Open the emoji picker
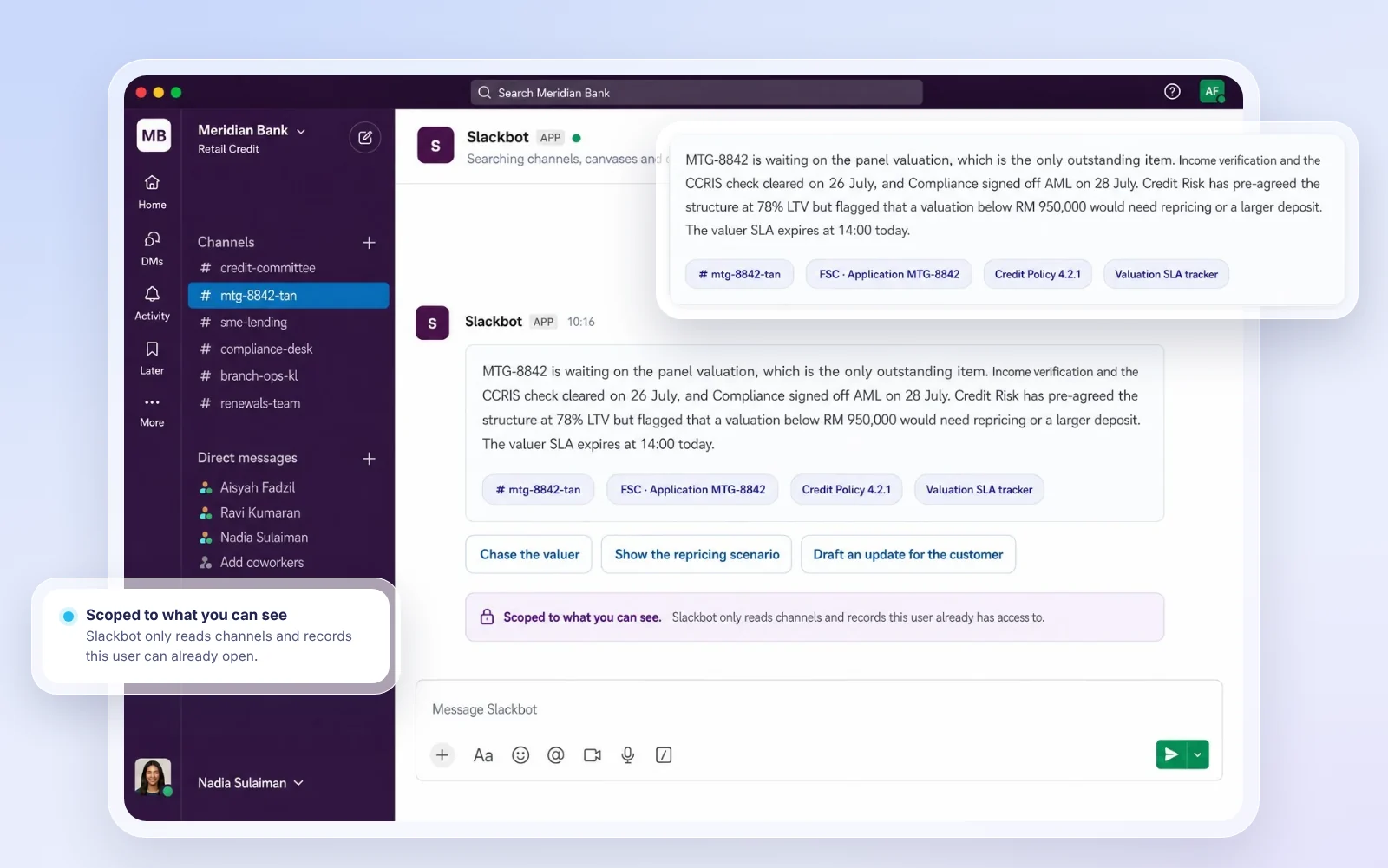Image resolution: width=1388 pixels, height=868 pixels. click(520, 755)
